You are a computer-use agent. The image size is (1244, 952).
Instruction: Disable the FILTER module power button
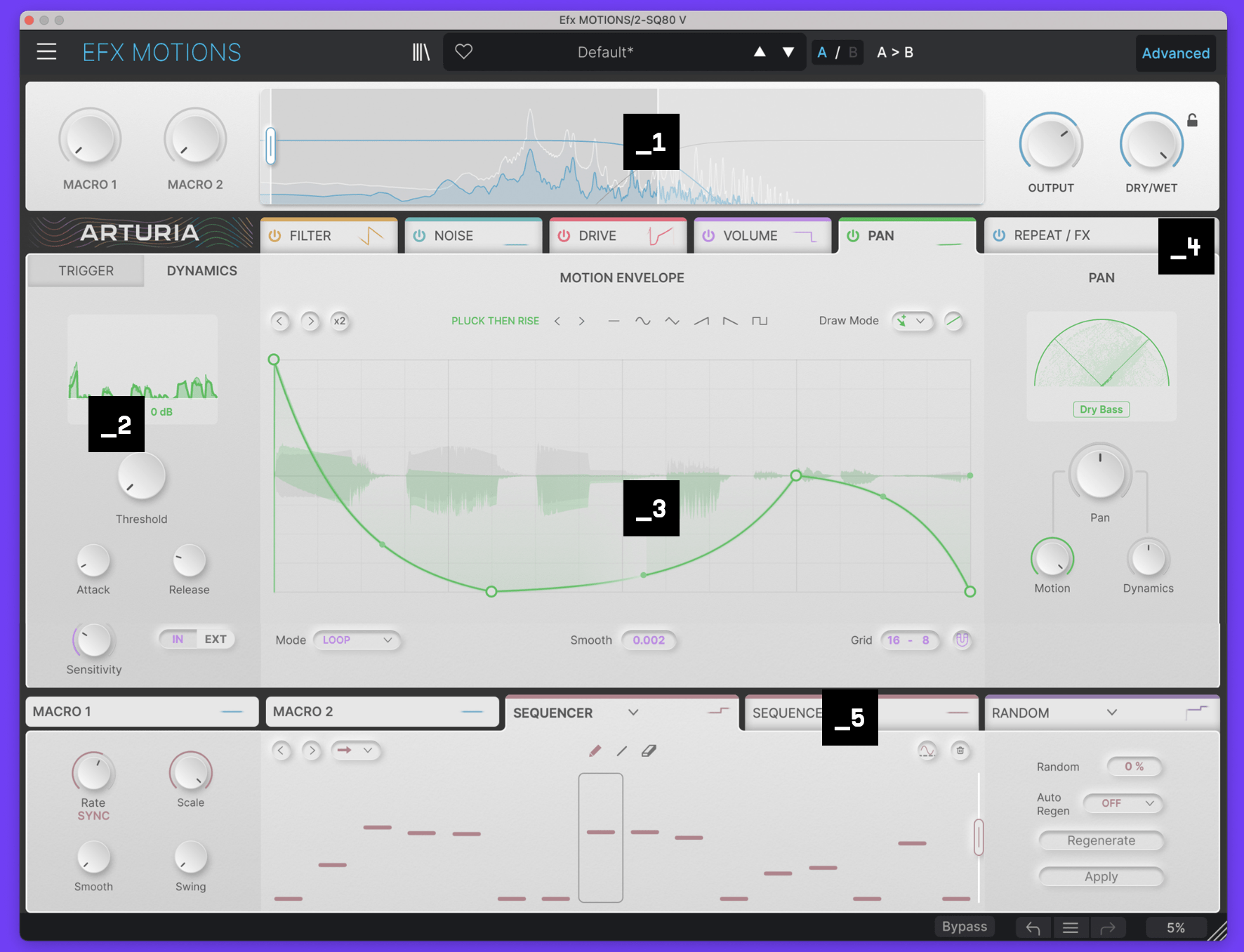click(275, 236)
